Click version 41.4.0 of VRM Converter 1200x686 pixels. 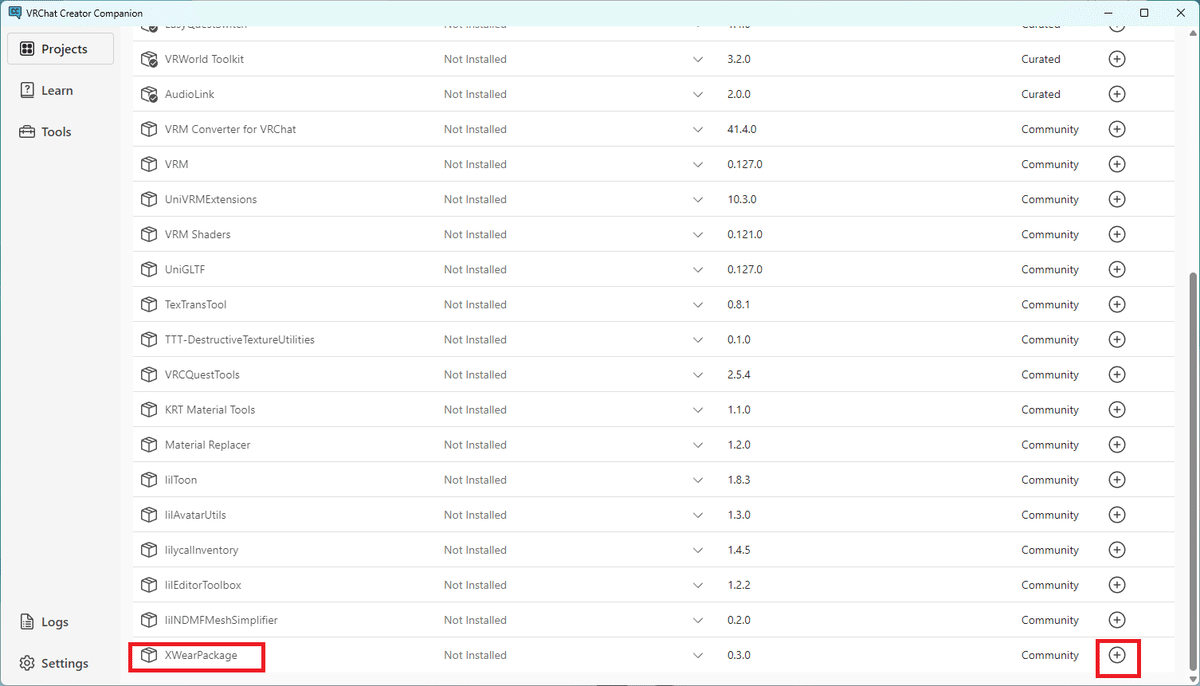click(x=743, y=129)
